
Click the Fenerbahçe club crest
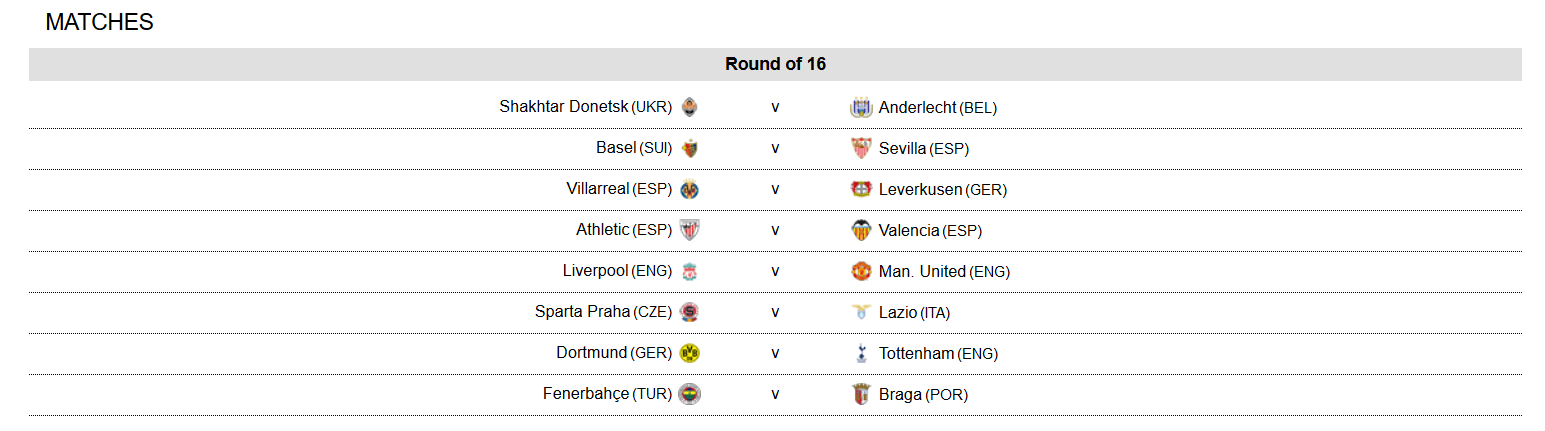689,394
